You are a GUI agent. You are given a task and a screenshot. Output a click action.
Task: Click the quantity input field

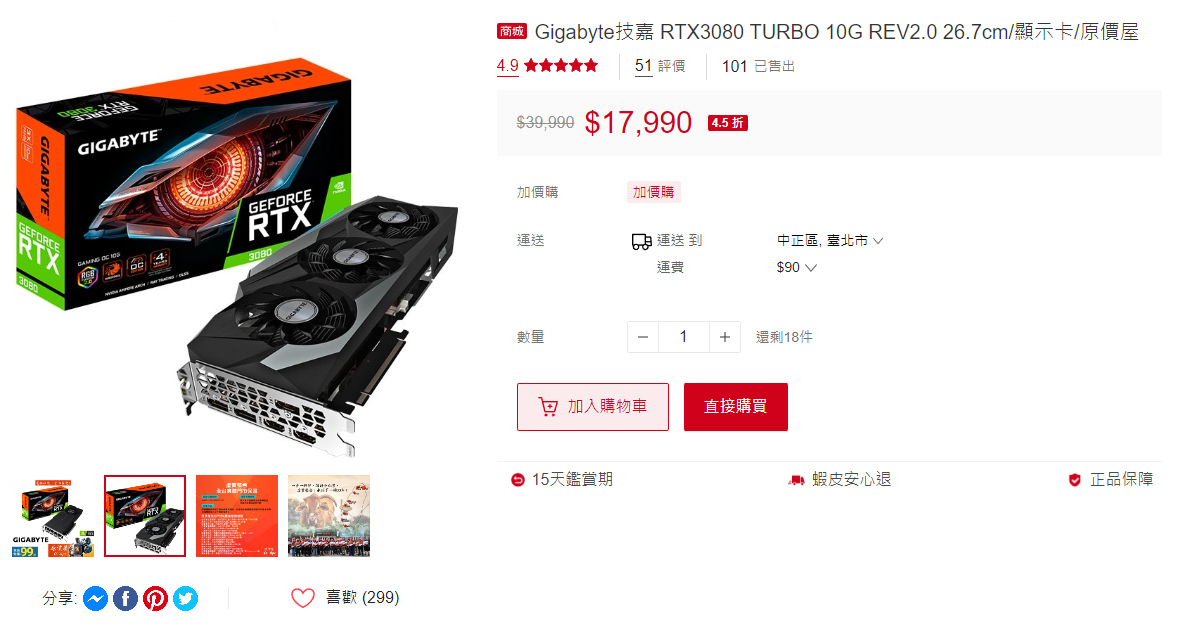(x=684, y=337)
